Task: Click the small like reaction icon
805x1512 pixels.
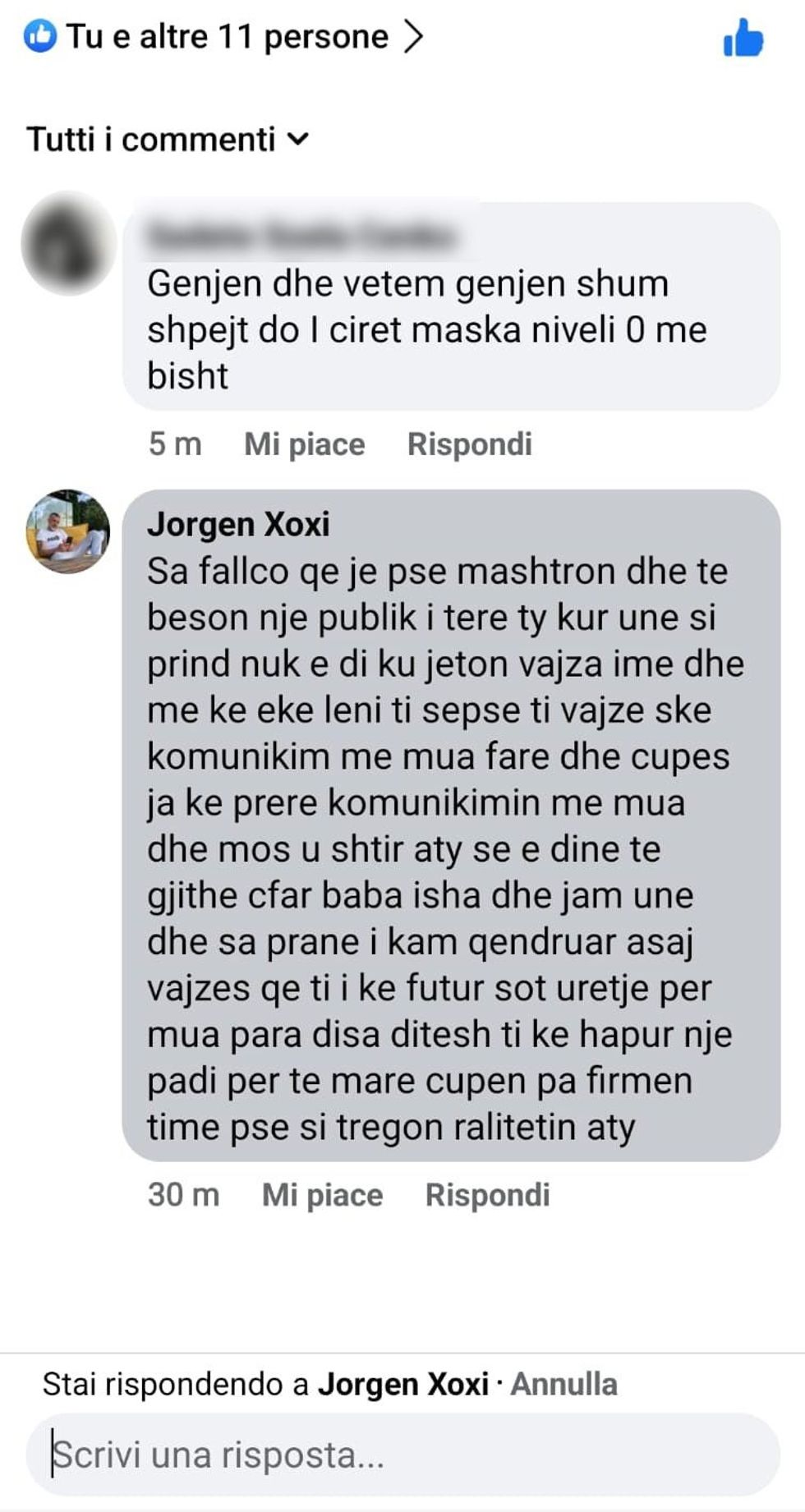Action: click(x=39, y=36)
